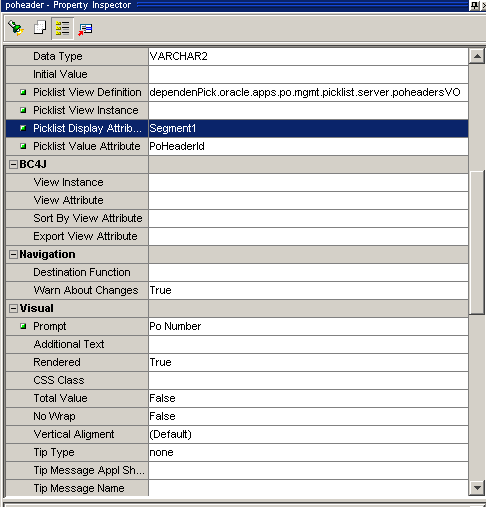Click green marker beside Picklist Value Attribute
486x507 pixels.
point(23,146)
